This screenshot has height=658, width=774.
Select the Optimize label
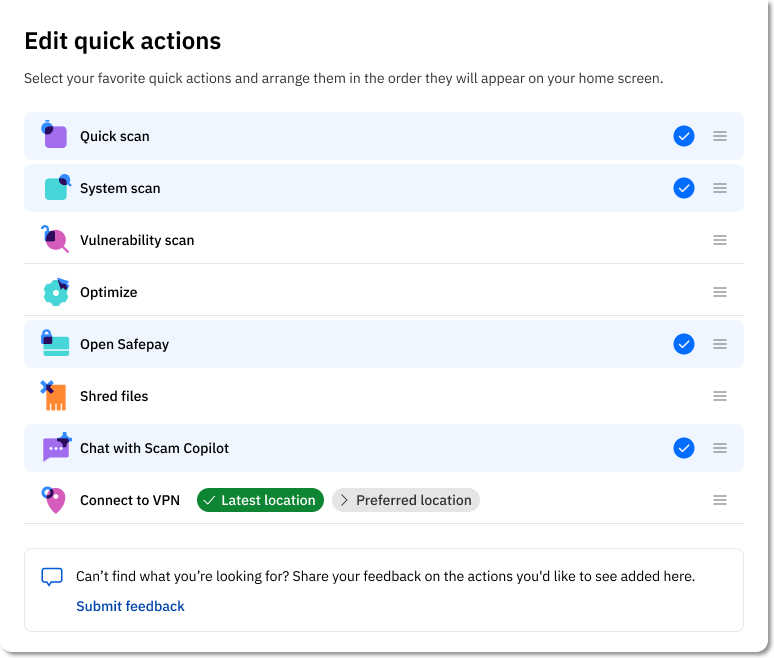coord(109,292)
